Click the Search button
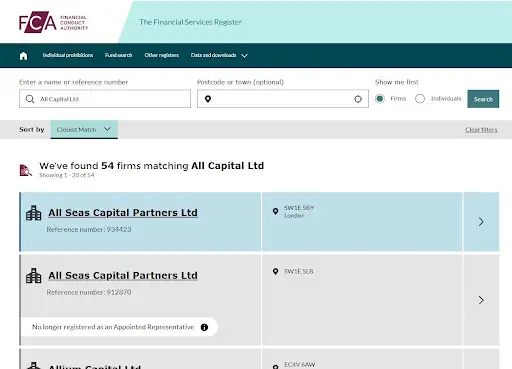Viewport: 512px width, 369px height. tap(483, 99)
